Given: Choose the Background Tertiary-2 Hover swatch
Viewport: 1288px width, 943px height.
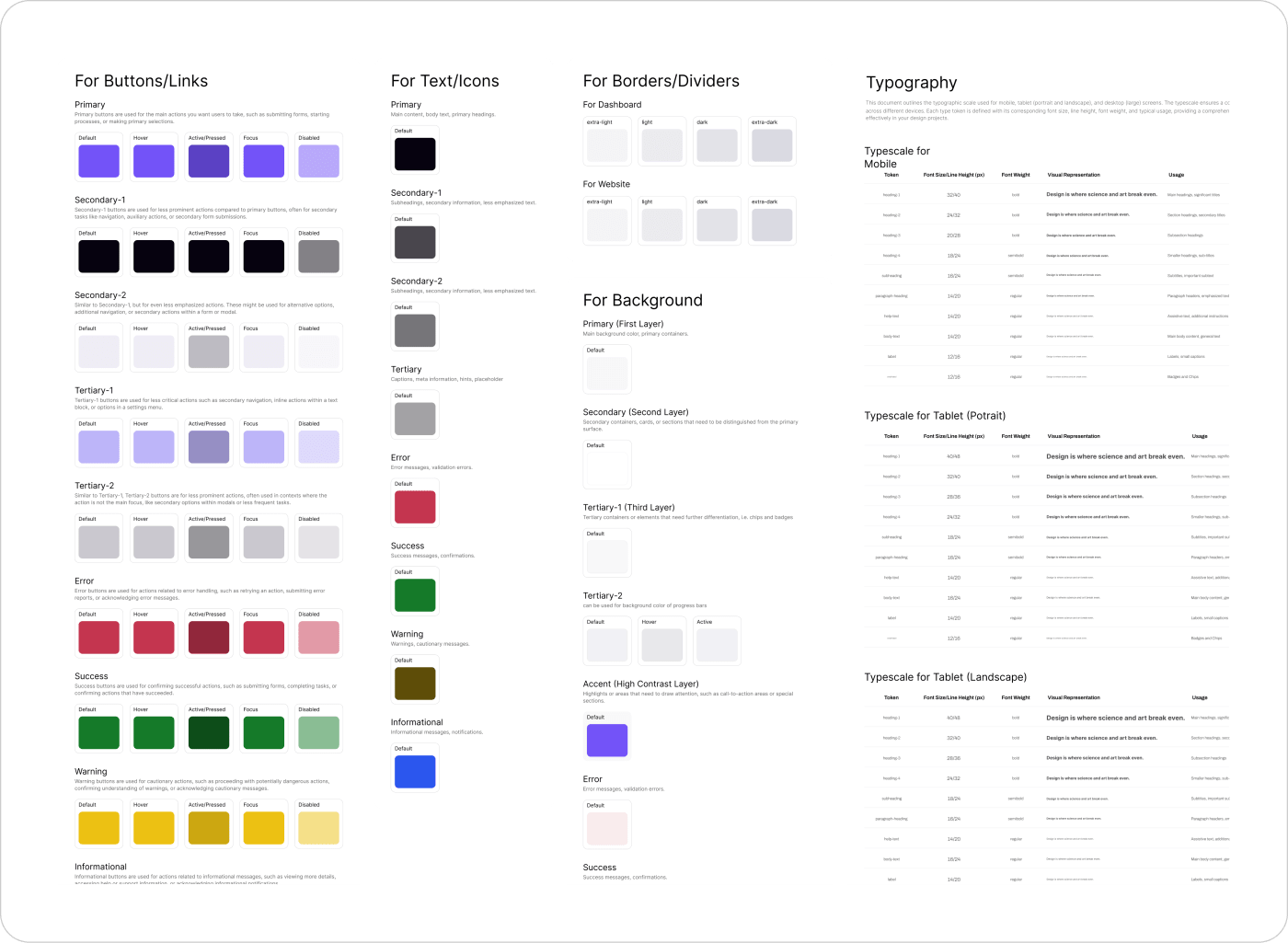Looking at the screenshot, I should [662, 646].
